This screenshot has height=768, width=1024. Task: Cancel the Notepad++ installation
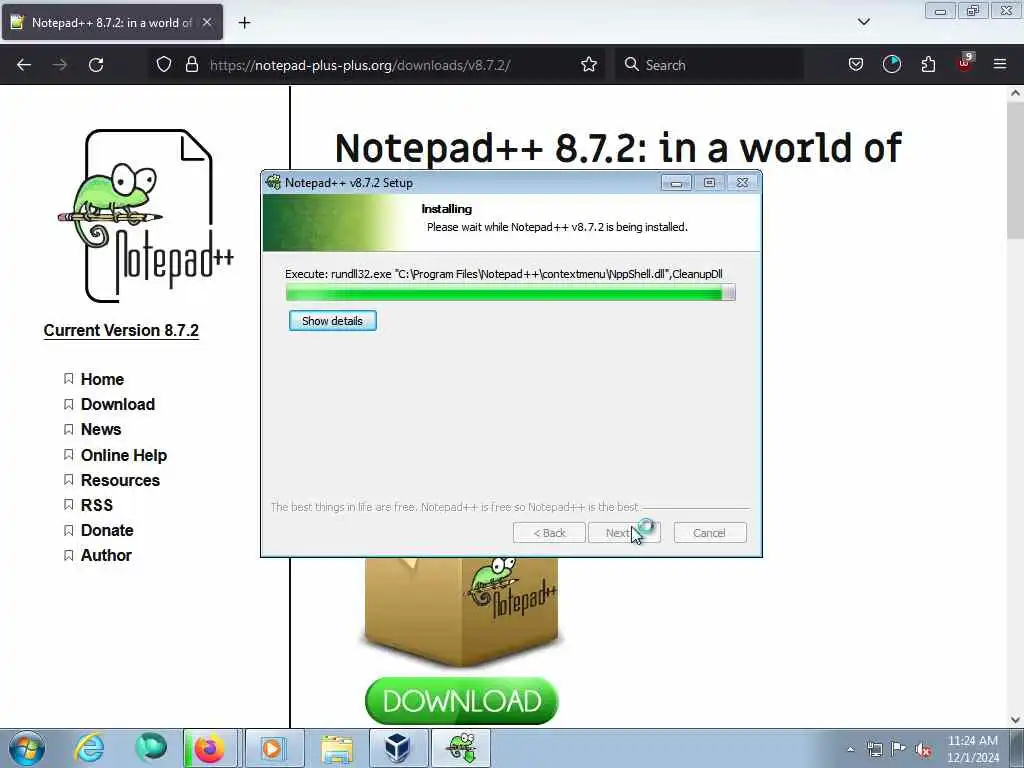click(710, 533)
